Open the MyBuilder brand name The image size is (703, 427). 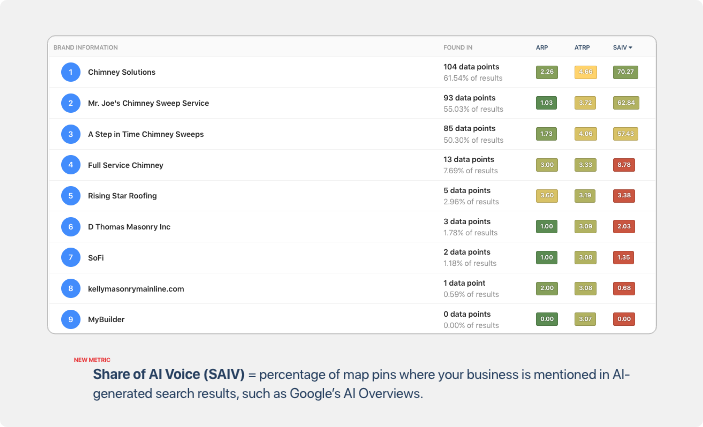click(106, 319)
